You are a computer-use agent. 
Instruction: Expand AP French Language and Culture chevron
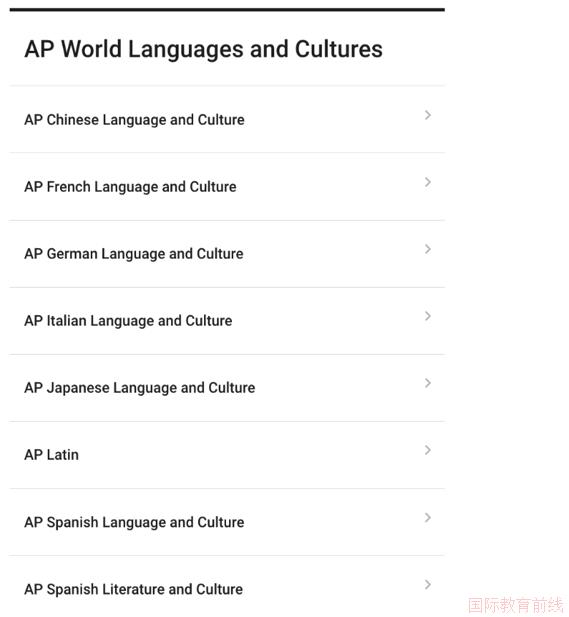click(x=427, y=182)
